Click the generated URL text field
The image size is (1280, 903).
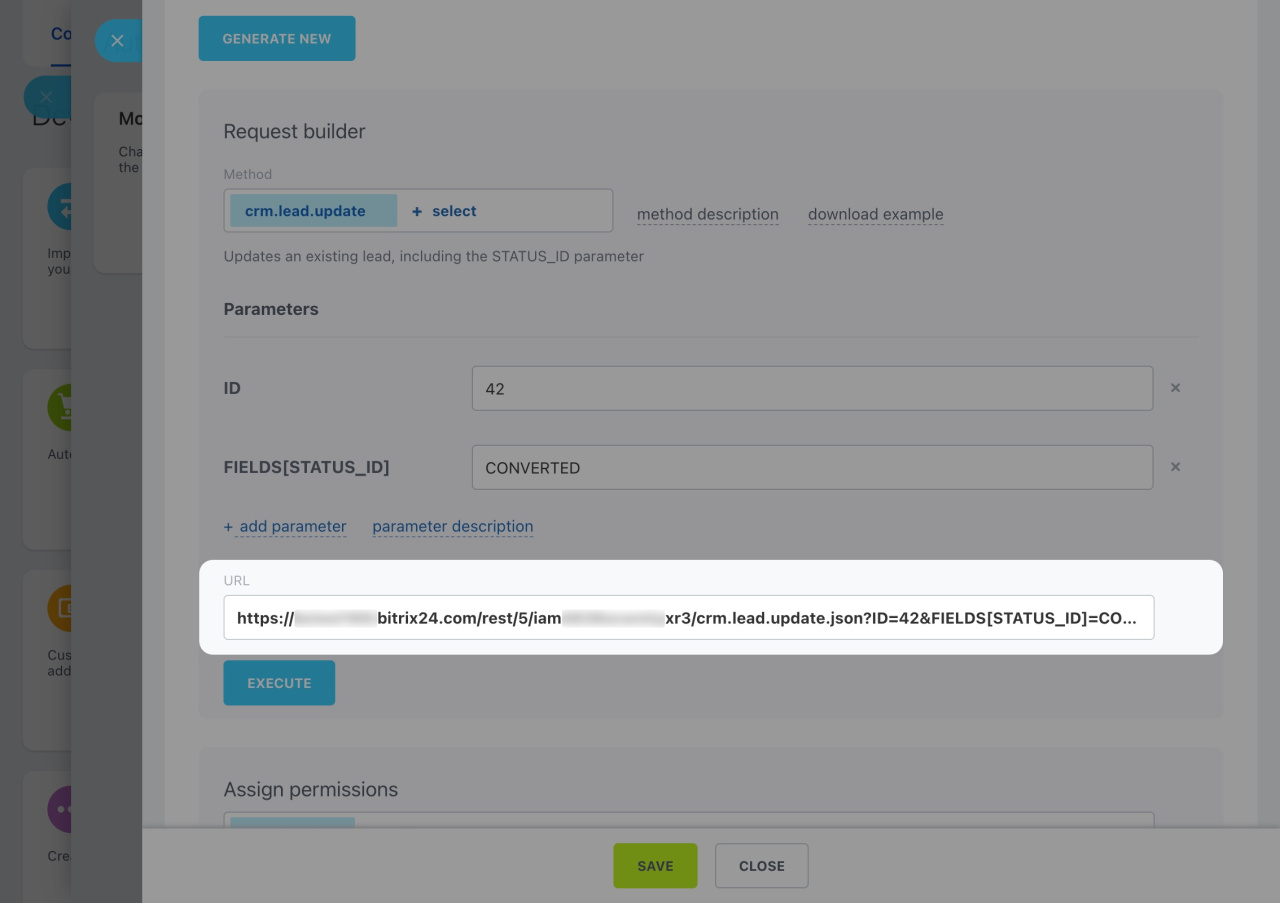[x=688, y=618]
